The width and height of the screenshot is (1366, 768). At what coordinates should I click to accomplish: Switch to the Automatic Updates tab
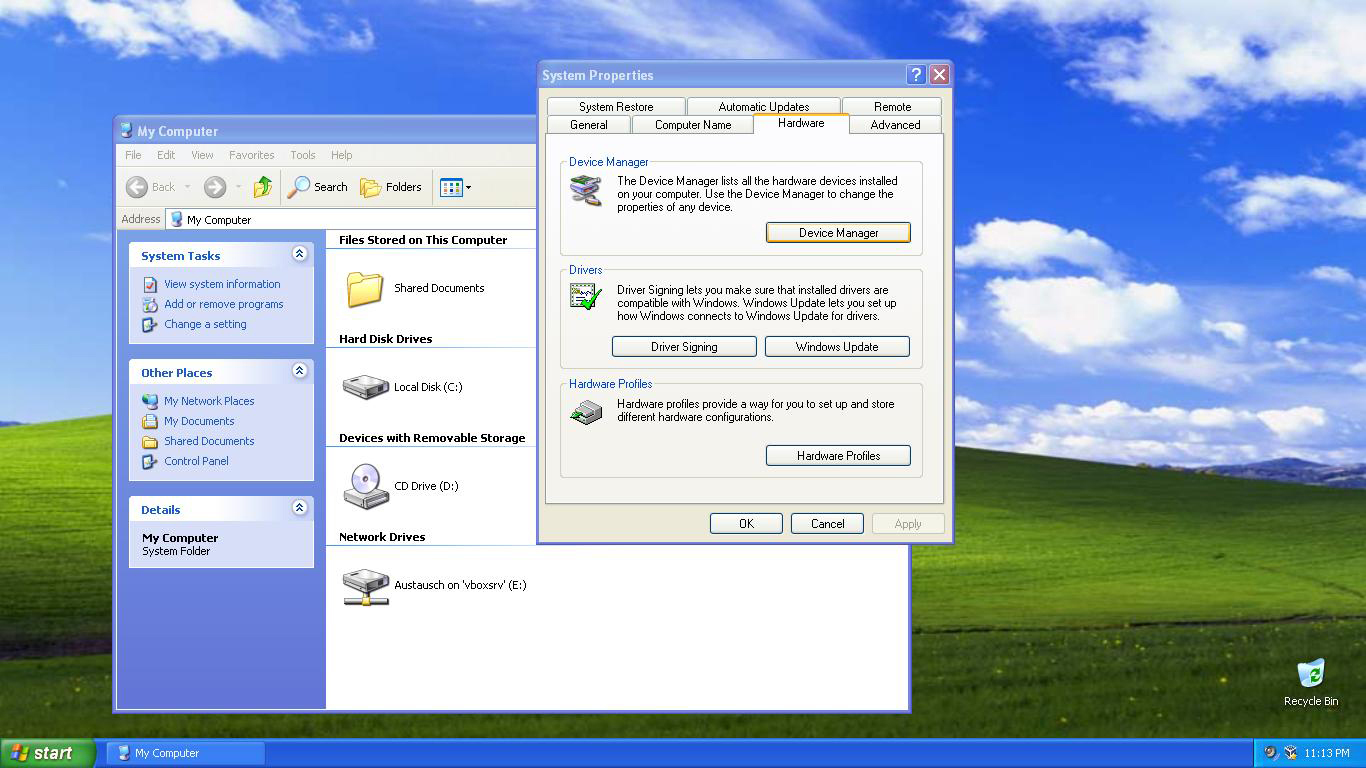(764, 106)
